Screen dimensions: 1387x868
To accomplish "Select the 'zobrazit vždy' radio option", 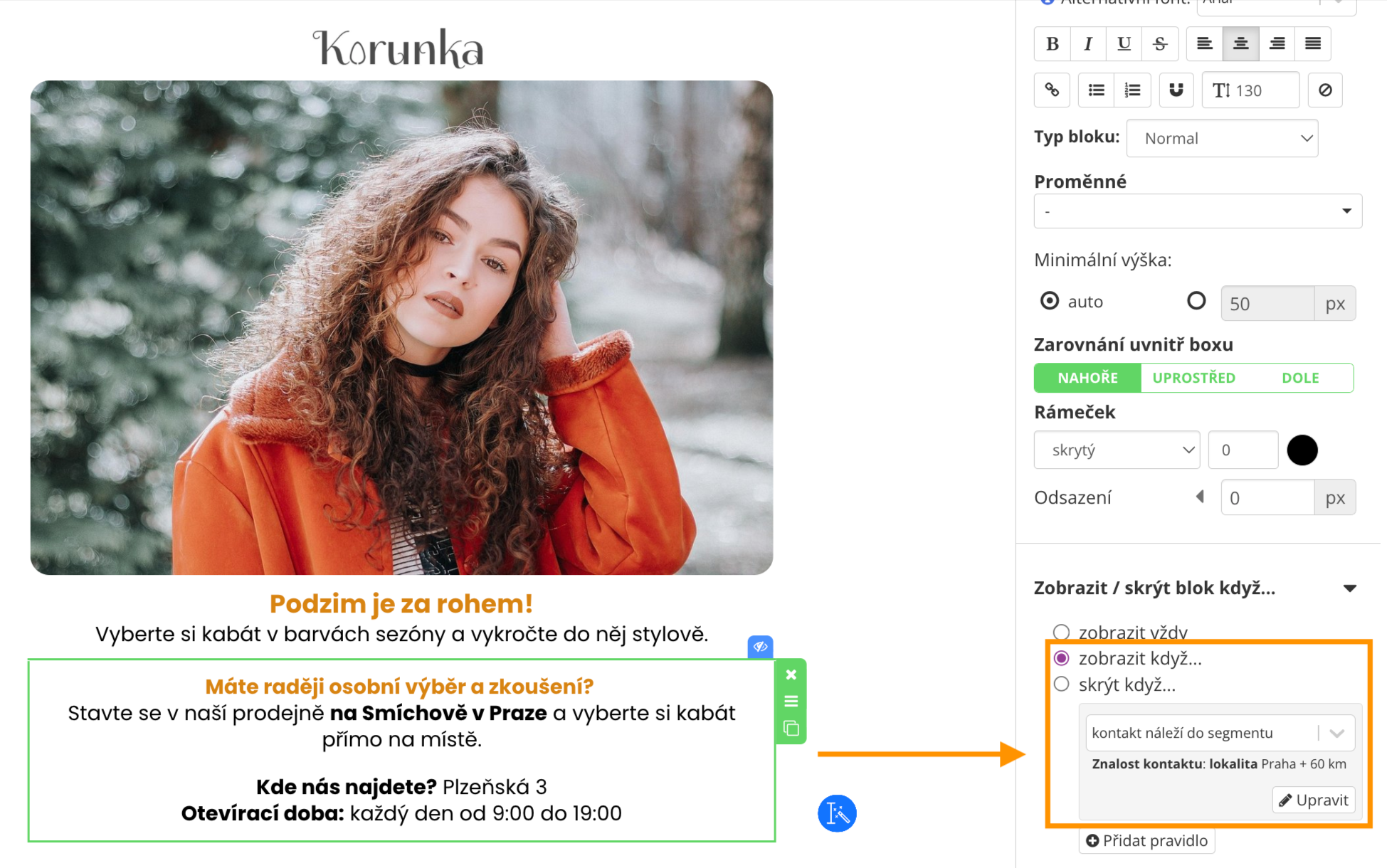I will pyautogui.click(x=1061, y=632).
